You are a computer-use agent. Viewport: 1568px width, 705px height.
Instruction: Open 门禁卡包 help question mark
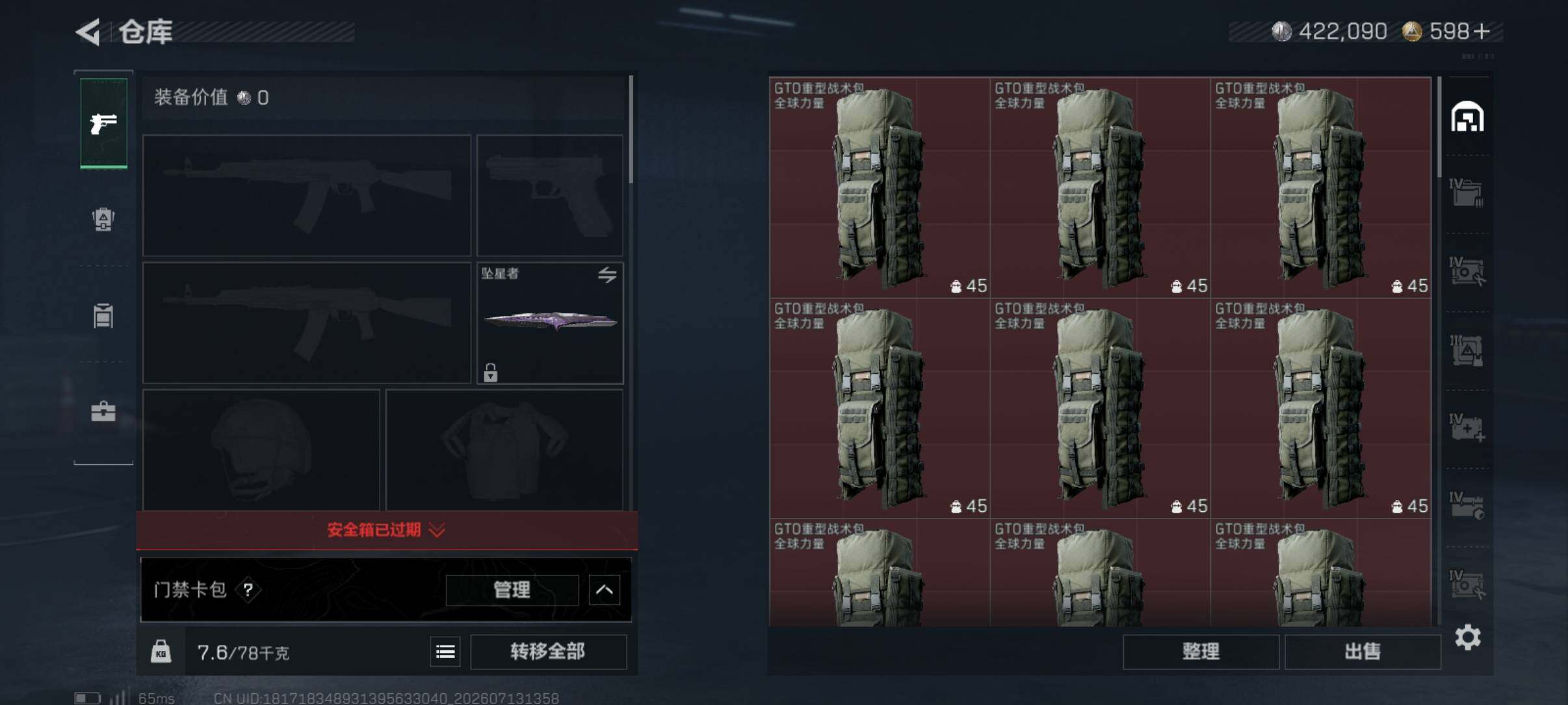click(248, 590)
